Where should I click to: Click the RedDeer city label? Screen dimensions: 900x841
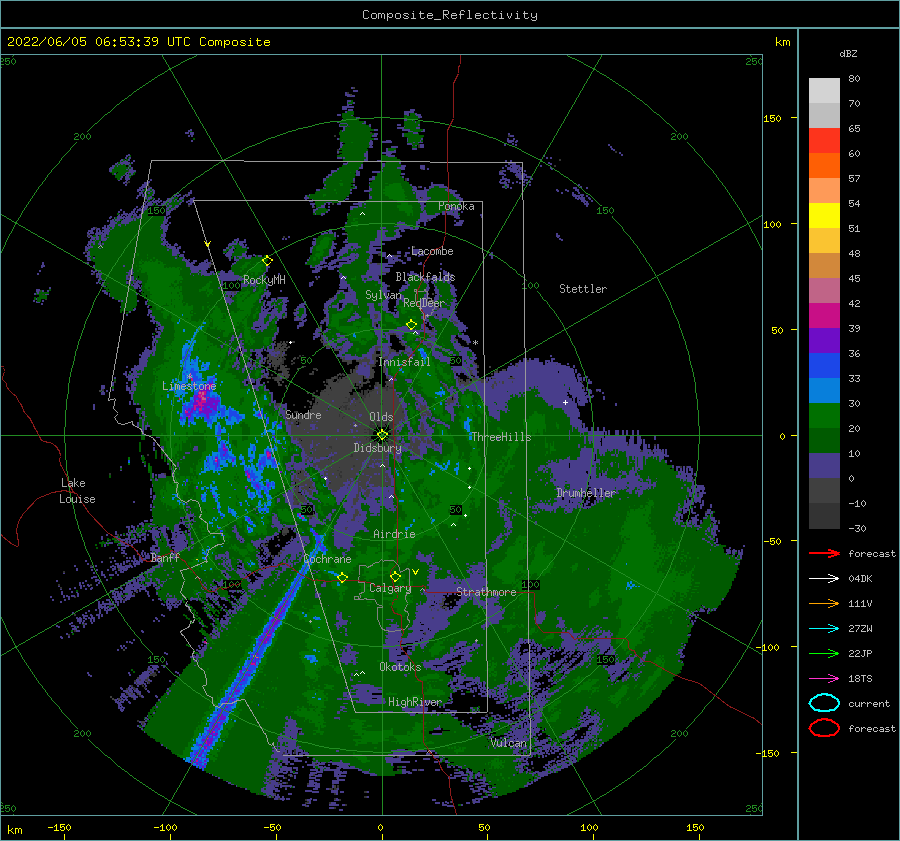(424, 303)
